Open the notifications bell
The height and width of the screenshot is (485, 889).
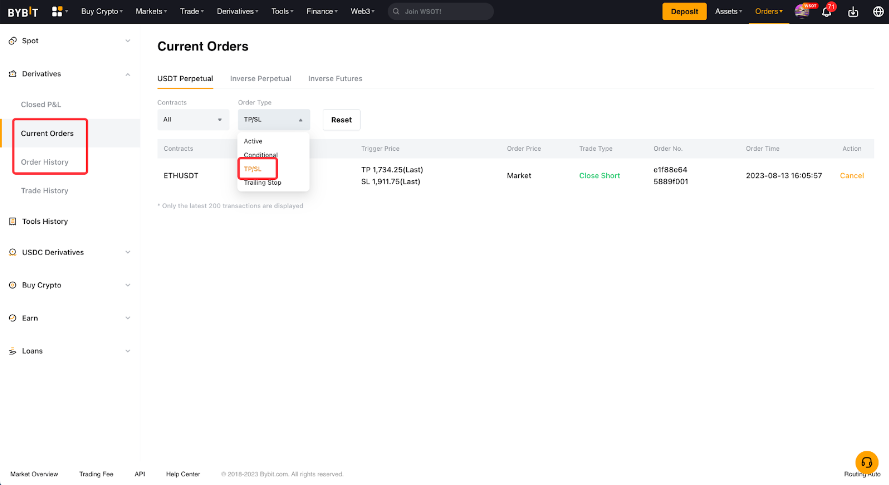point(827,12)
